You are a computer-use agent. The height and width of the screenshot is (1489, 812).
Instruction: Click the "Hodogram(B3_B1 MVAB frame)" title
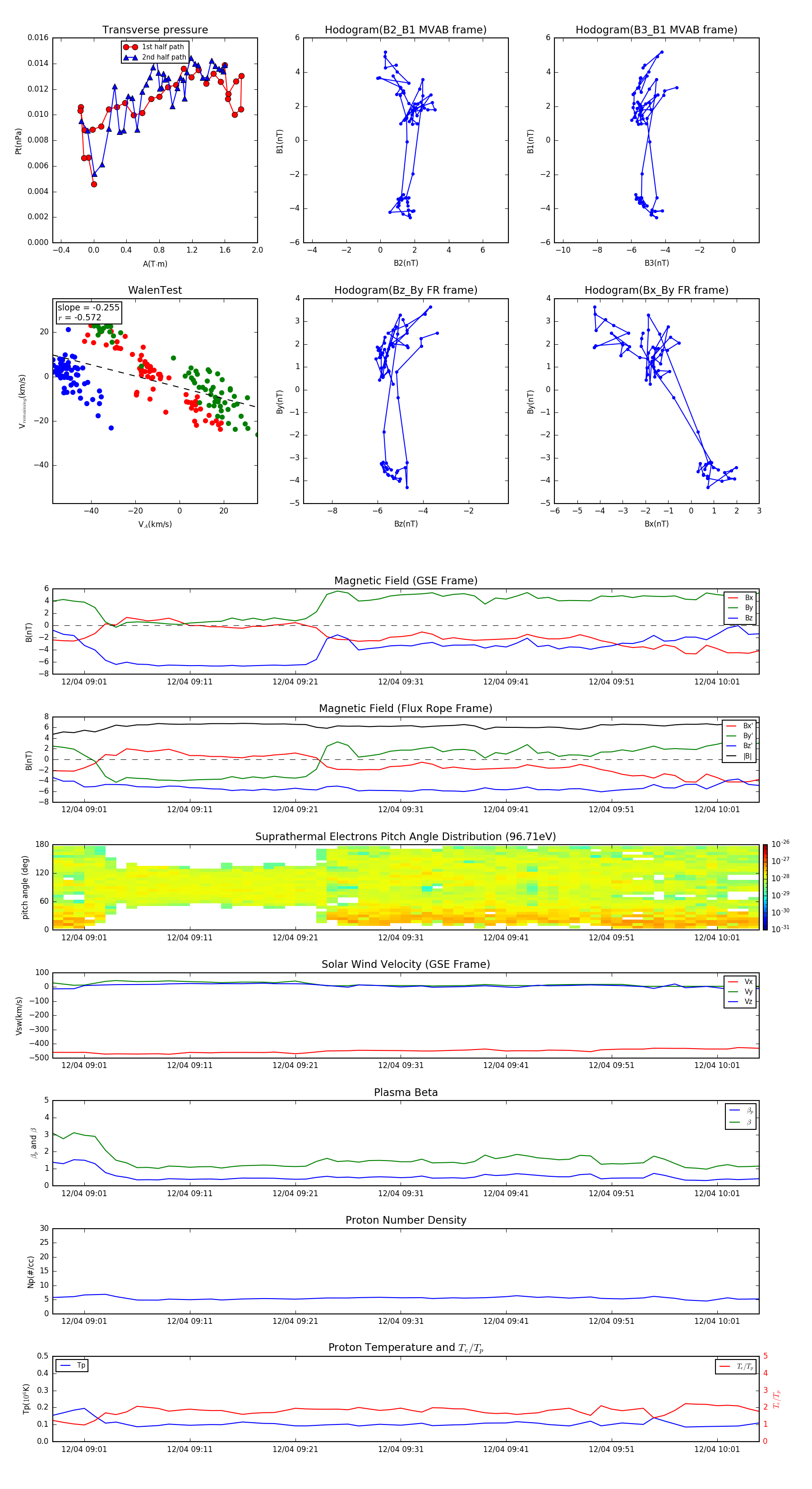656,30
